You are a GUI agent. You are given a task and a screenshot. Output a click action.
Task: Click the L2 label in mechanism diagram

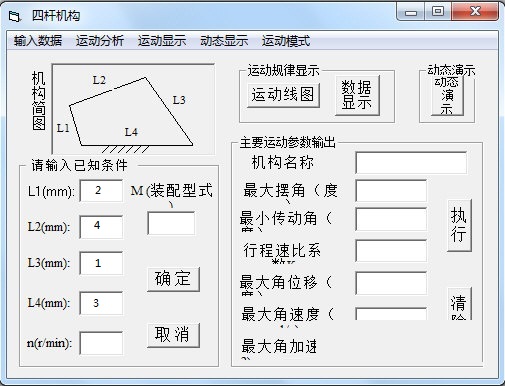(99, 80)
